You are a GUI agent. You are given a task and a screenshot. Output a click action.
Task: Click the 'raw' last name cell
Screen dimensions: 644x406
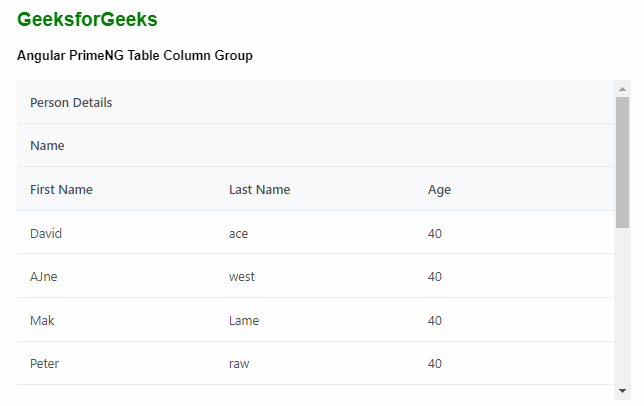tap(239, 364)
